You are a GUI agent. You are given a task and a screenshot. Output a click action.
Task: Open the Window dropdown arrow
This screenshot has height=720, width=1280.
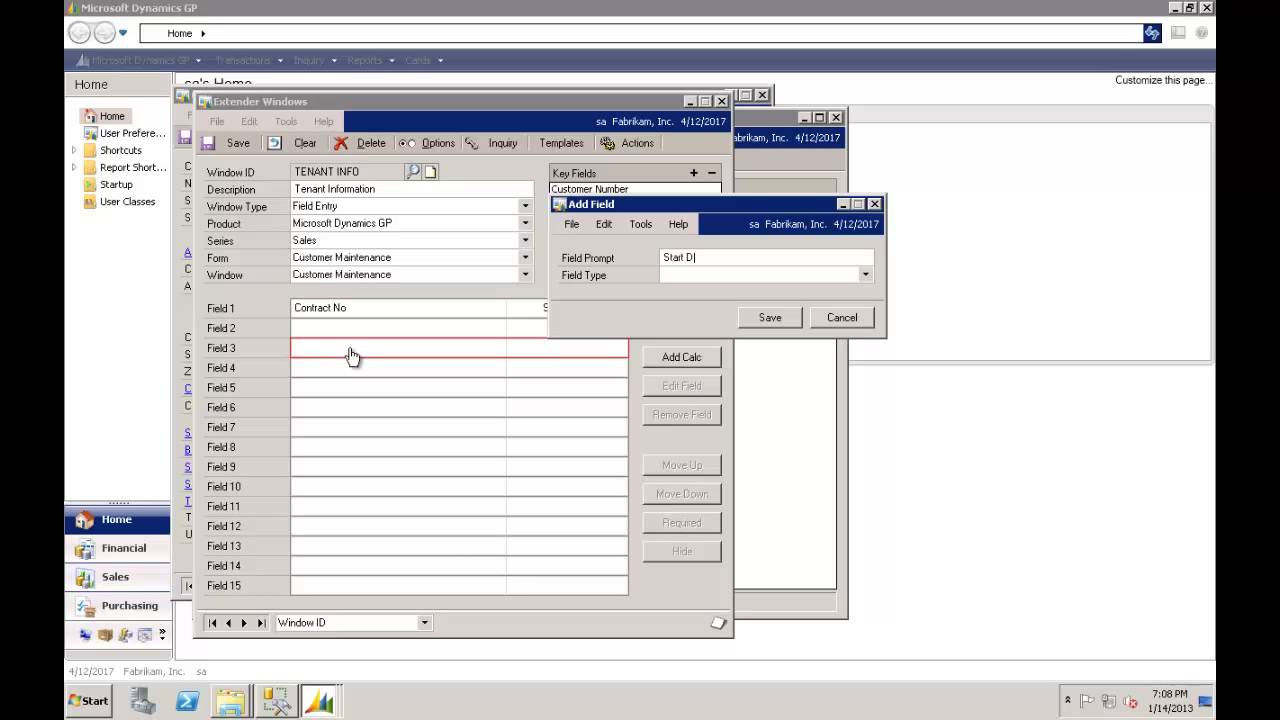tap(525, 274)
